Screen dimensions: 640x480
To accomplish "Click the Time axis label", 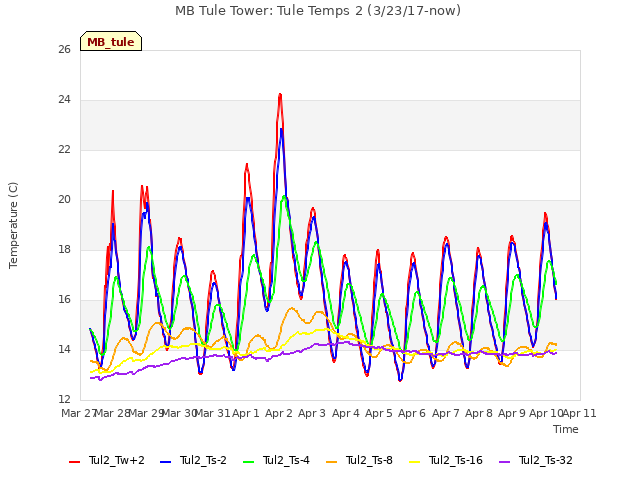I will tap(566, 429).
